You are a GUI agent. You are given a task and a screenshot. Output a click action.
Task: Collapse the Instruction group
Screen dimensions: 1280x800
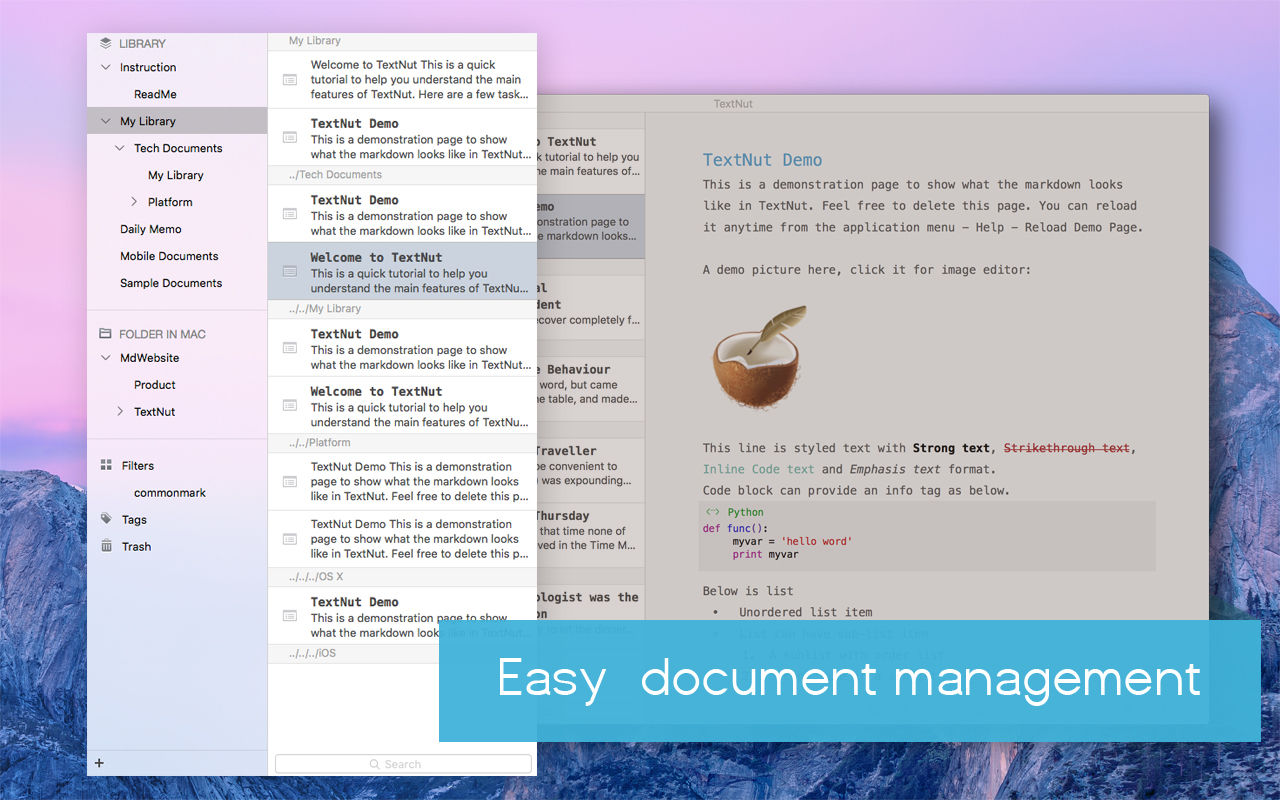coord(106,67)
